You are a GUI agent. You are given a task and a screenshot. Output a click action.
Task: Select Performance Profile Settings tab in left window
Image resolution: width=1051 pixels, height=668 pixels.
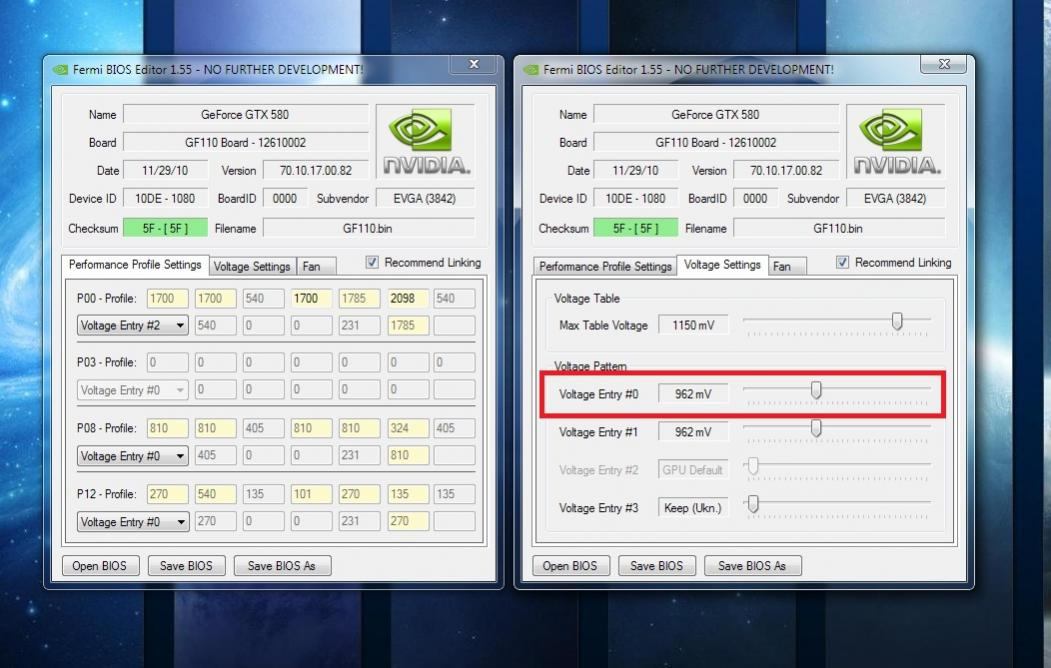pos(135,265)
